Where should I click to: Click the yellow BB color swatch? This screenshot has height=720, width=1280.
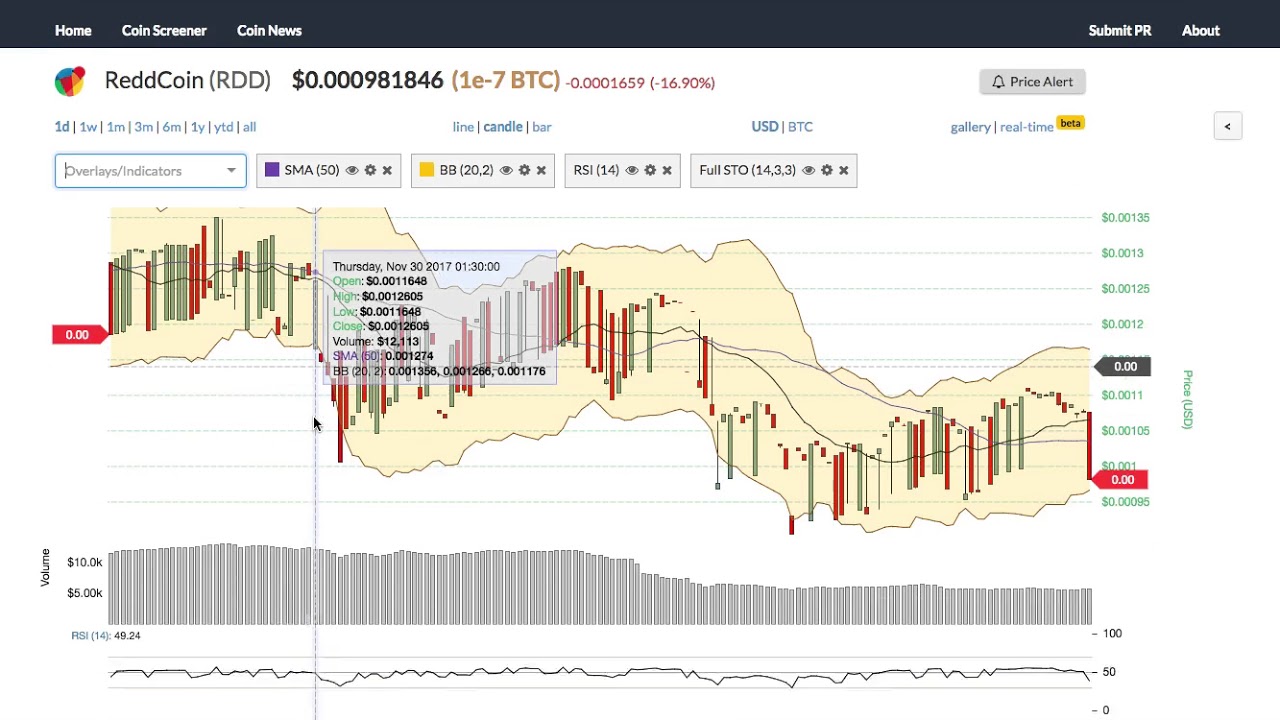tap(427, 170)
